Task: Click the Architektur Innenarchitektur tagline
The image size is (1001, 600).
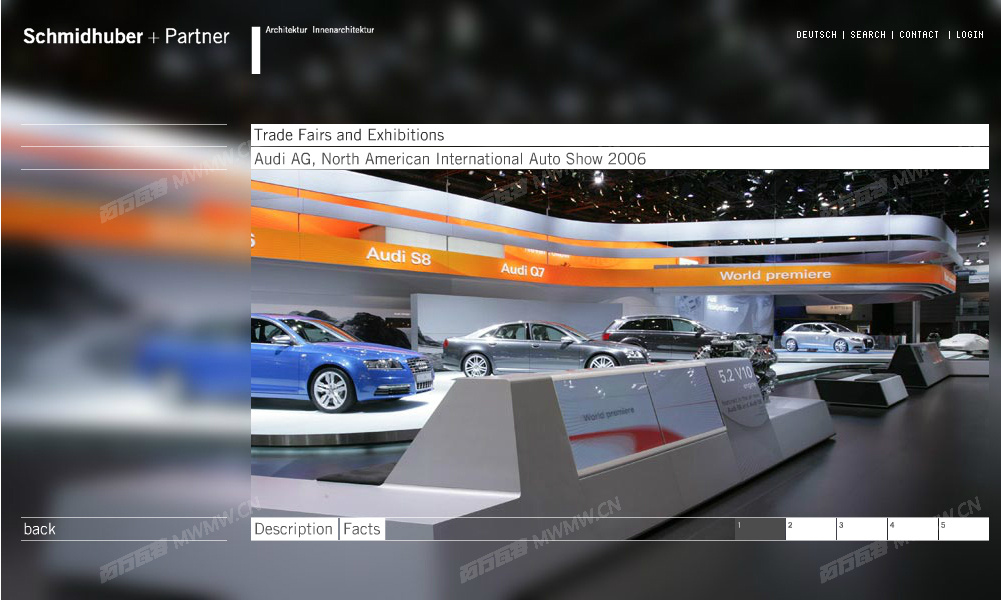Action: pyautogui.click(x=320, y=30)
